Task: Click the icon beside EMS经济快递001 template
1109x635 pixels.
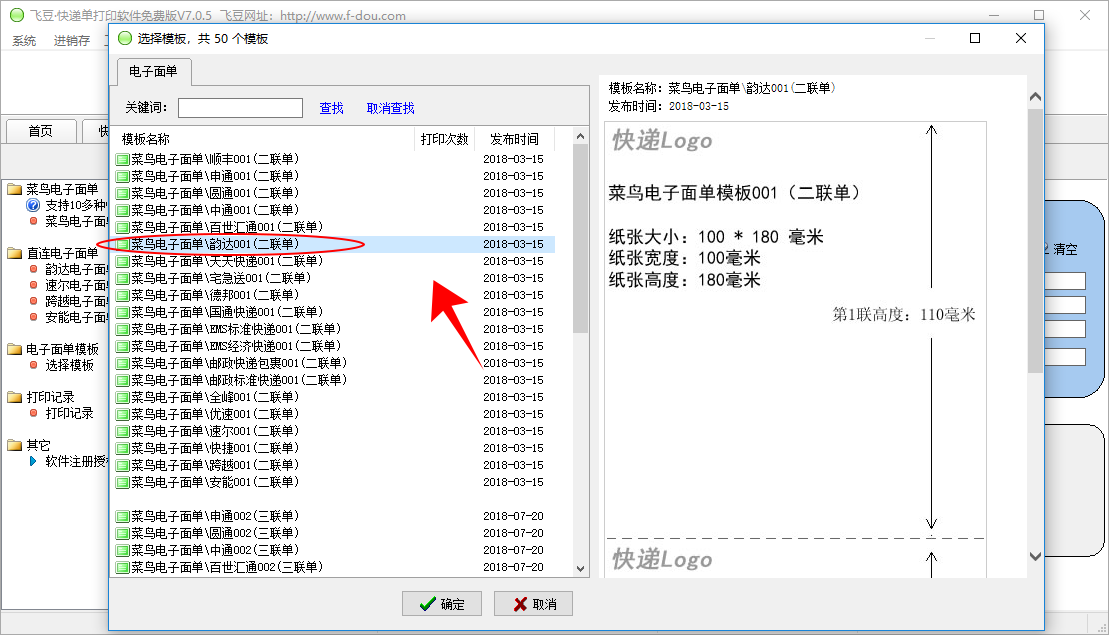Action: click(122, 346)
